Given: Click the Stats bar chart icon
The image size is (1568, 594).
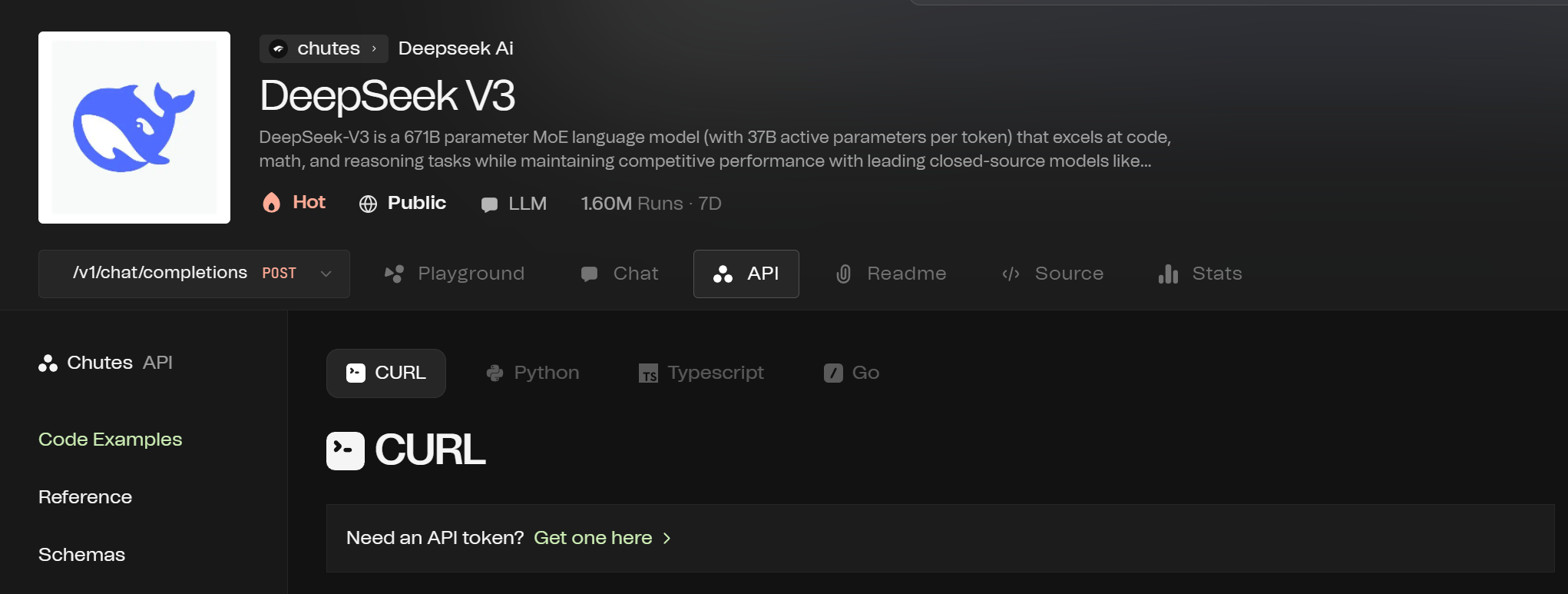Looking at the screenshot, I should point(1168,274).
